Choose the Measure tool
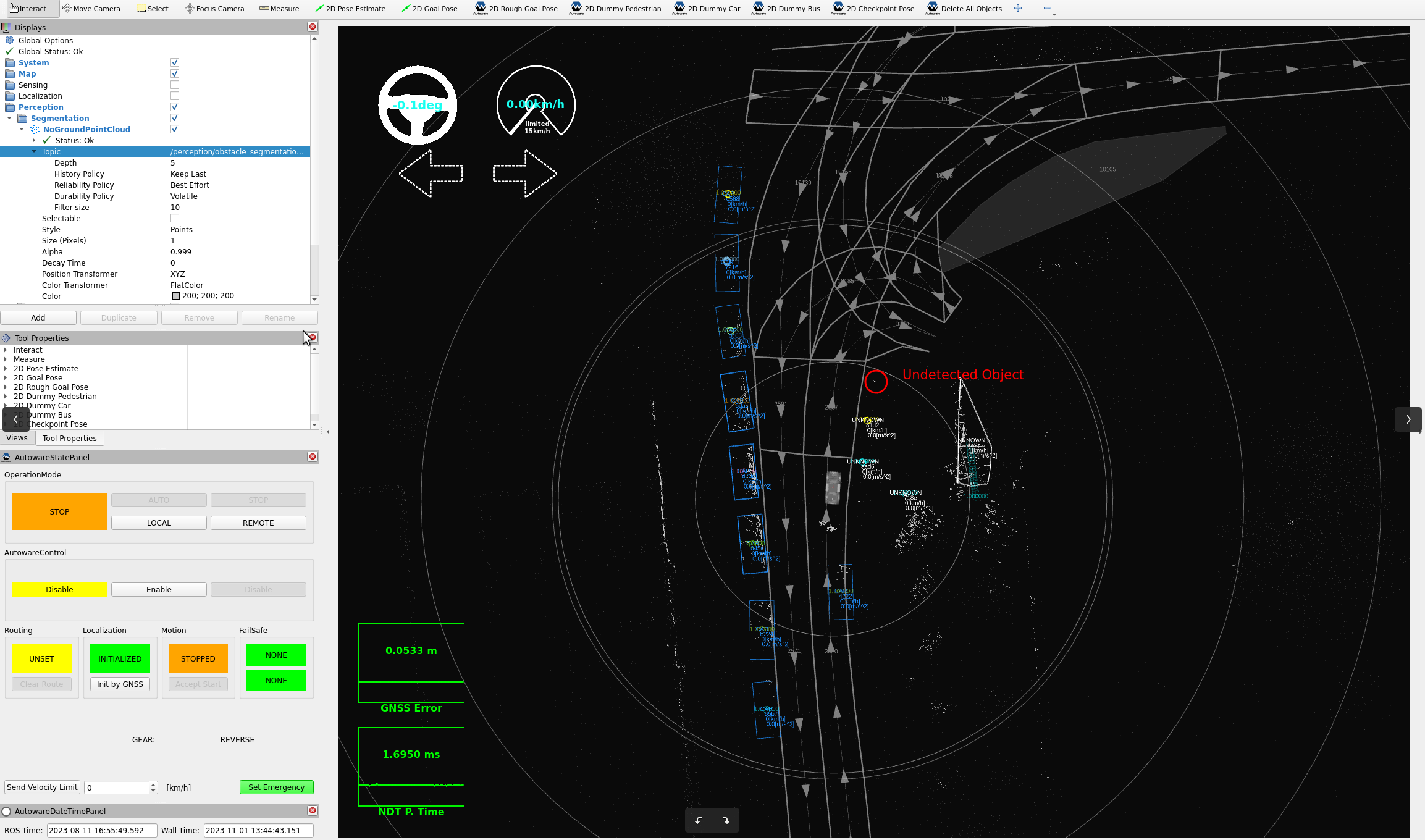This screenshot has height=840, width=1425. click(x=279, y=8)
